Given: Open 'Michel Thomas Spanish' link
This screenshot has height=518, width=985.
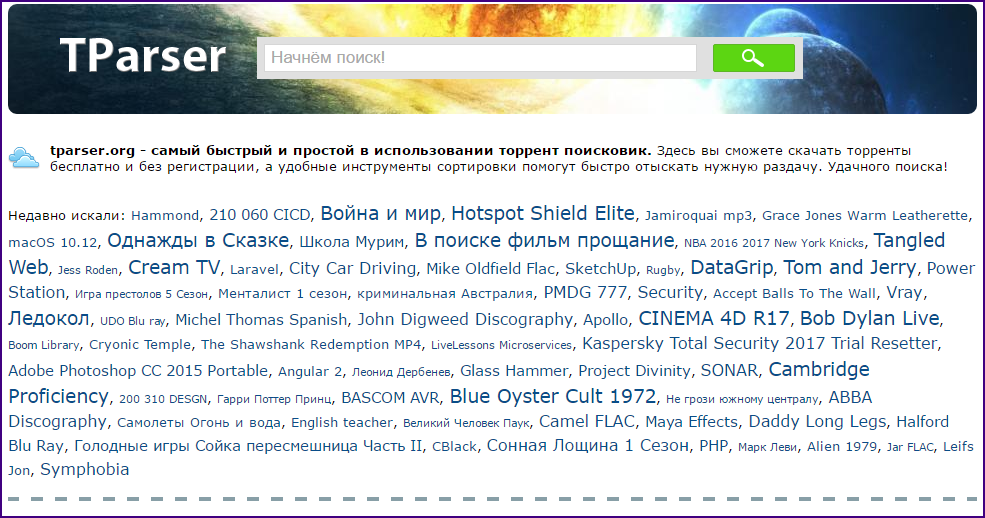Looking at the screenshot, I should (261, 320).
